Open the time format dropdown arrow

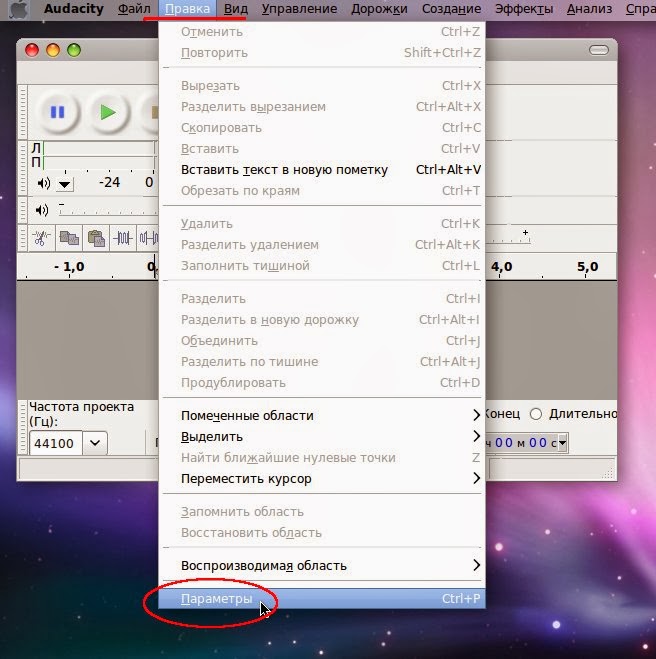[x=562, y=443]
